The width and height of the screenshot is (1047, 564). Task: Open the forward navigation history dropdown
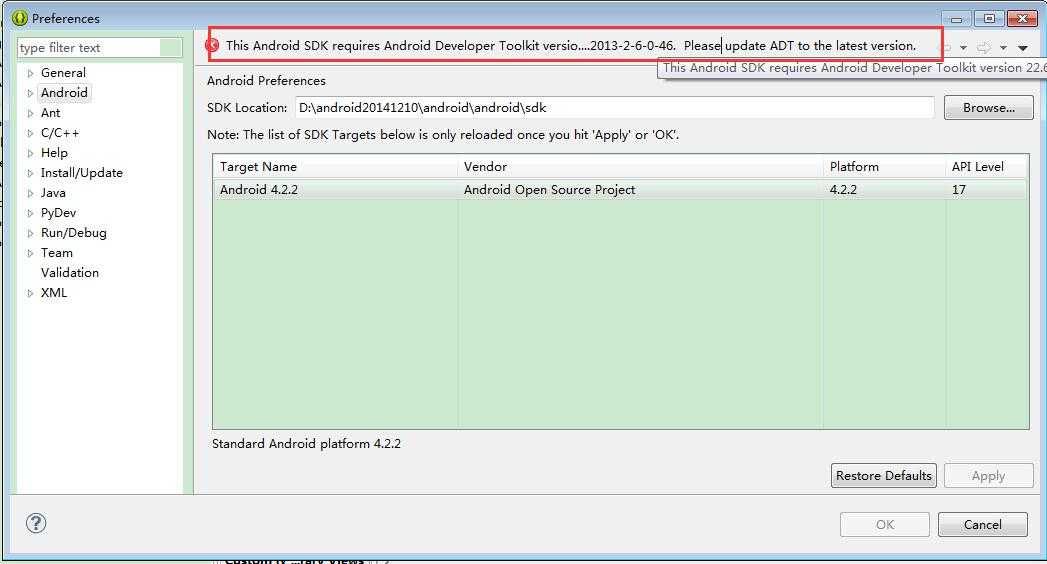tap(1003, 47)
